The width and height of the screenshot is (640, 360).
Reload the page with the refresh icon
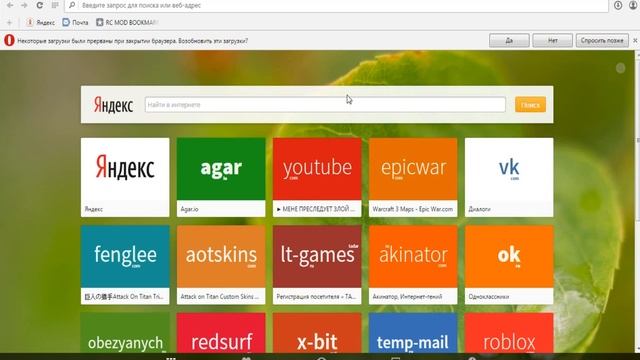click(x=40, y=5)
